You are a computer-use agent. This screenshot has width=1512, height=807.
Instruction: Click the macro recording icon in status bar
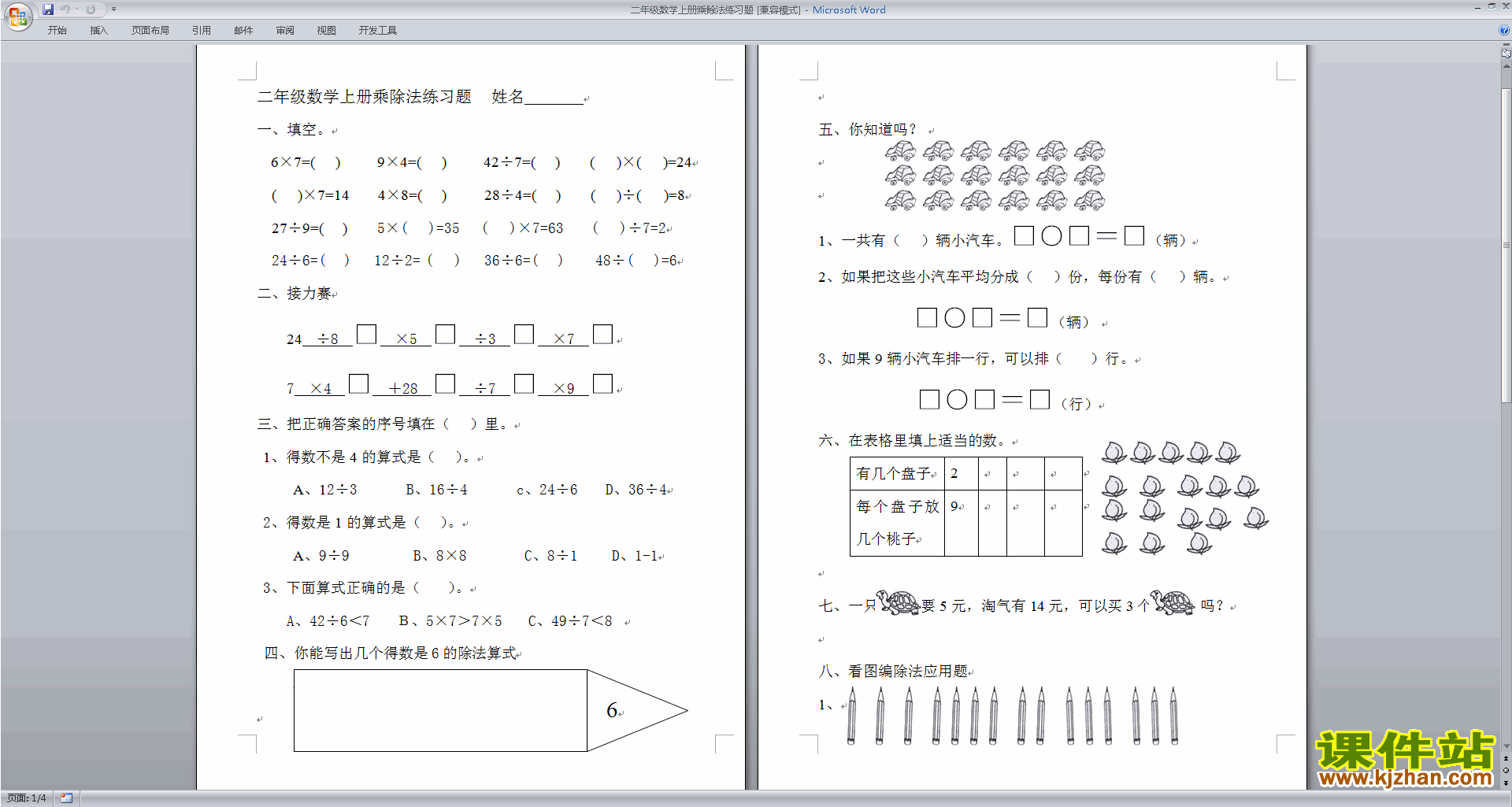point(66,798)
